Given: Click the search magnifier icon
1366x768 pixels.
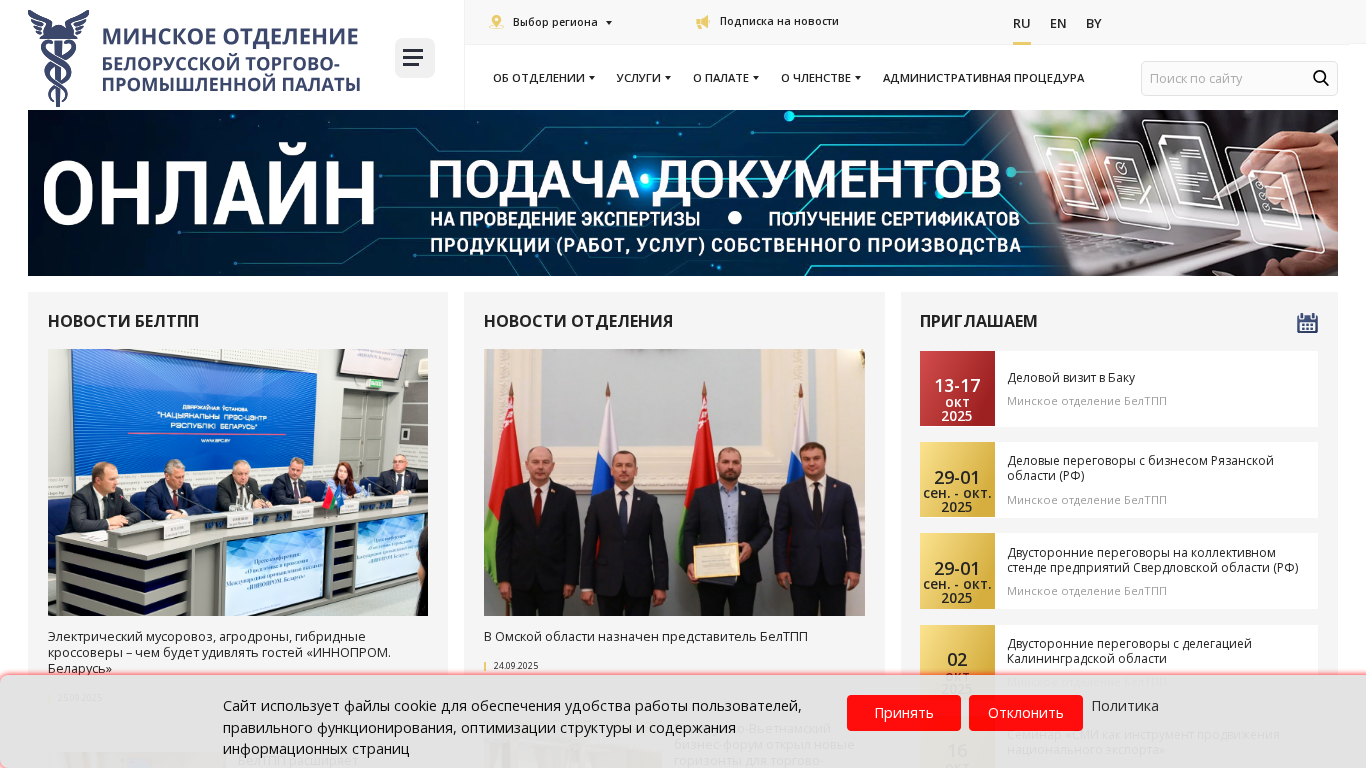Looking at the screenshot, I should coord(1321,78).
